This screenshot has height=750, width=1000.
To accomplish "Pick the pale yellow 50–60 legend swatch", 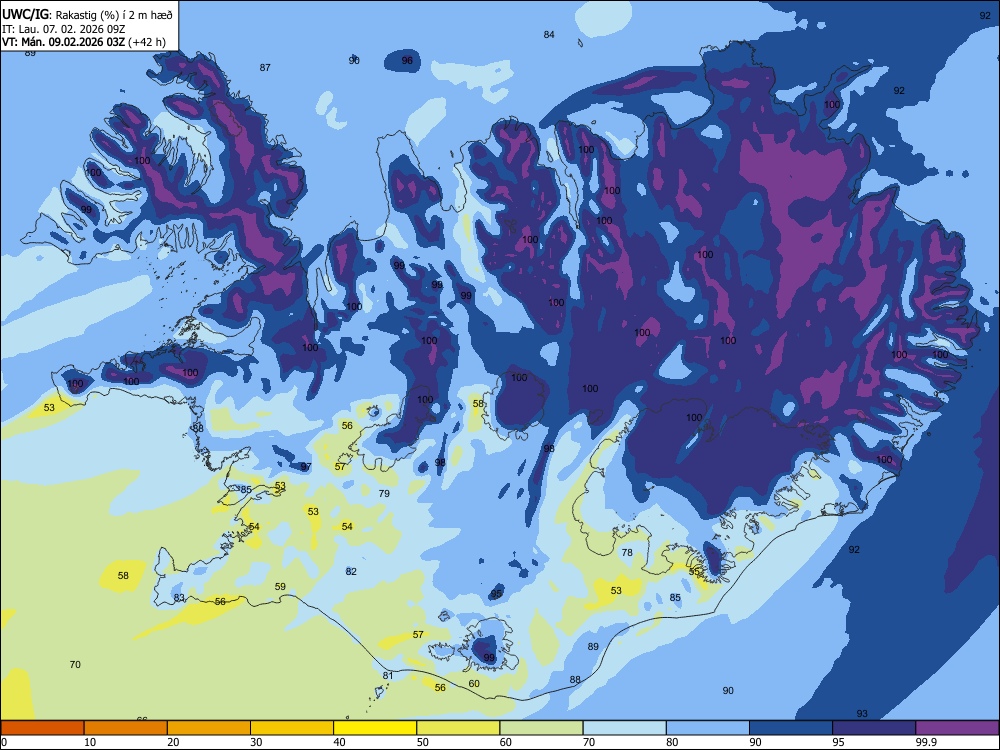I will tap(459, 728).
